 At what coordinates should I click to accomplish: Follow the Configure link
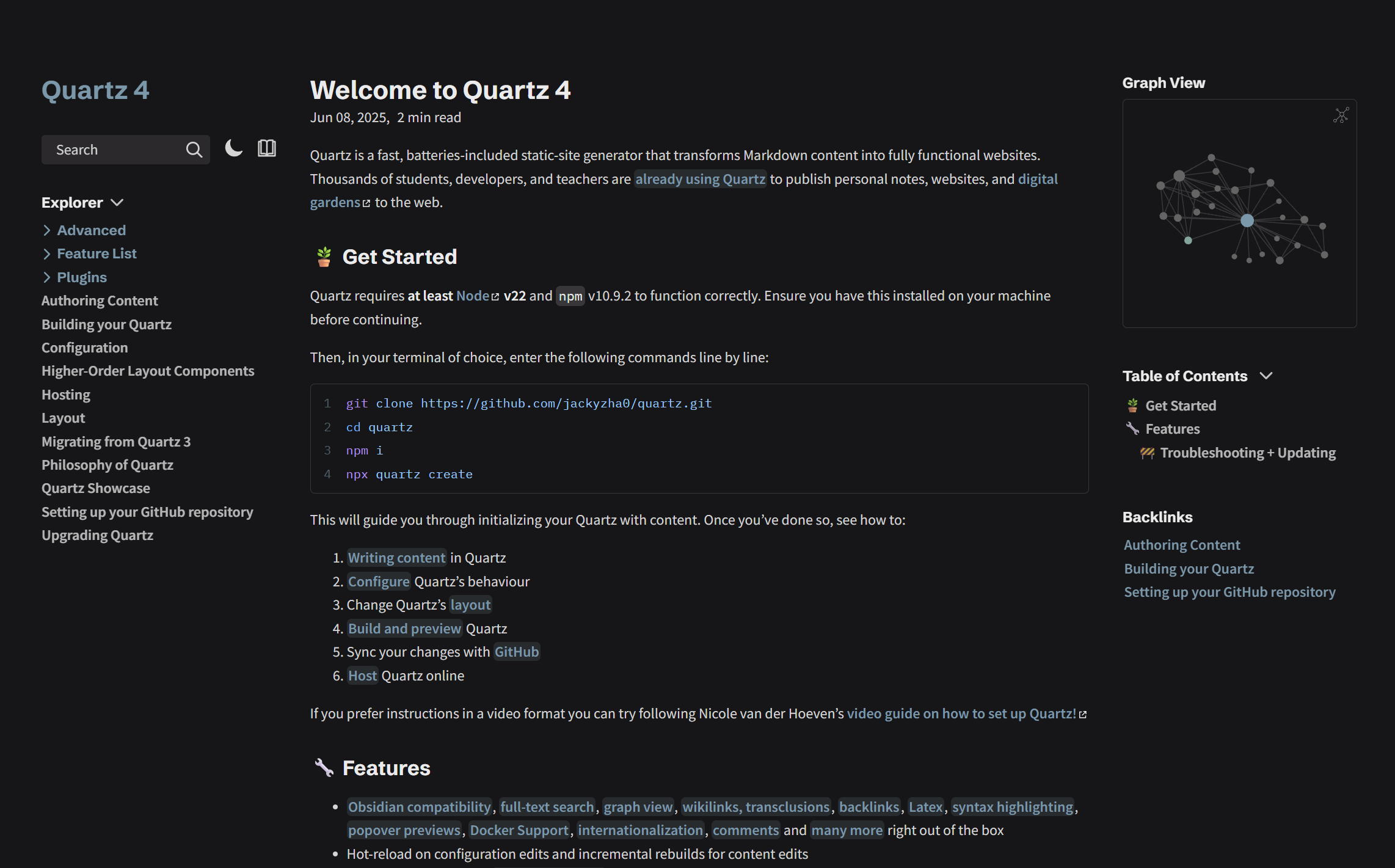(x=379, y=582)
